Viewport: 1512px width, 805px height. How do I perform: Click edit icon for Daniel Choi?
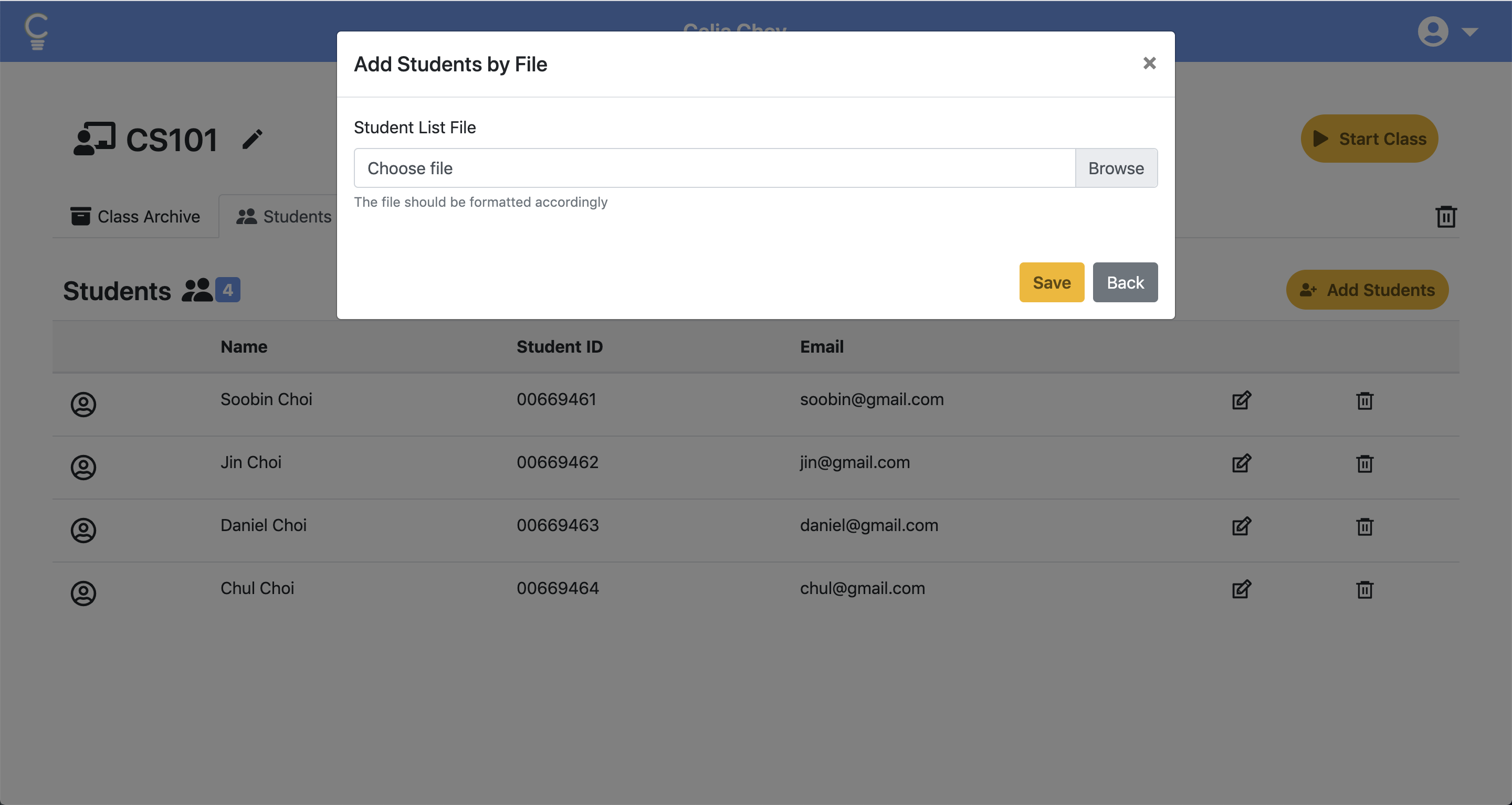coord(1241,526)
